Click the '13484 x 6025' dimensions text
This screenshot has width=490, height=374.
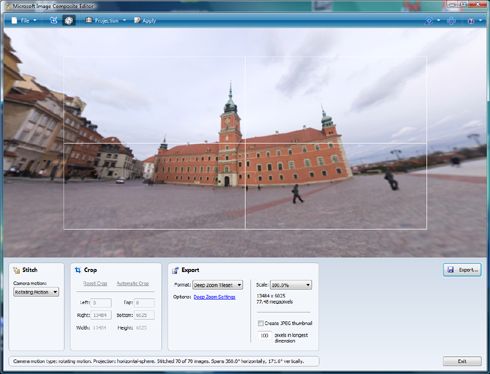271,296
